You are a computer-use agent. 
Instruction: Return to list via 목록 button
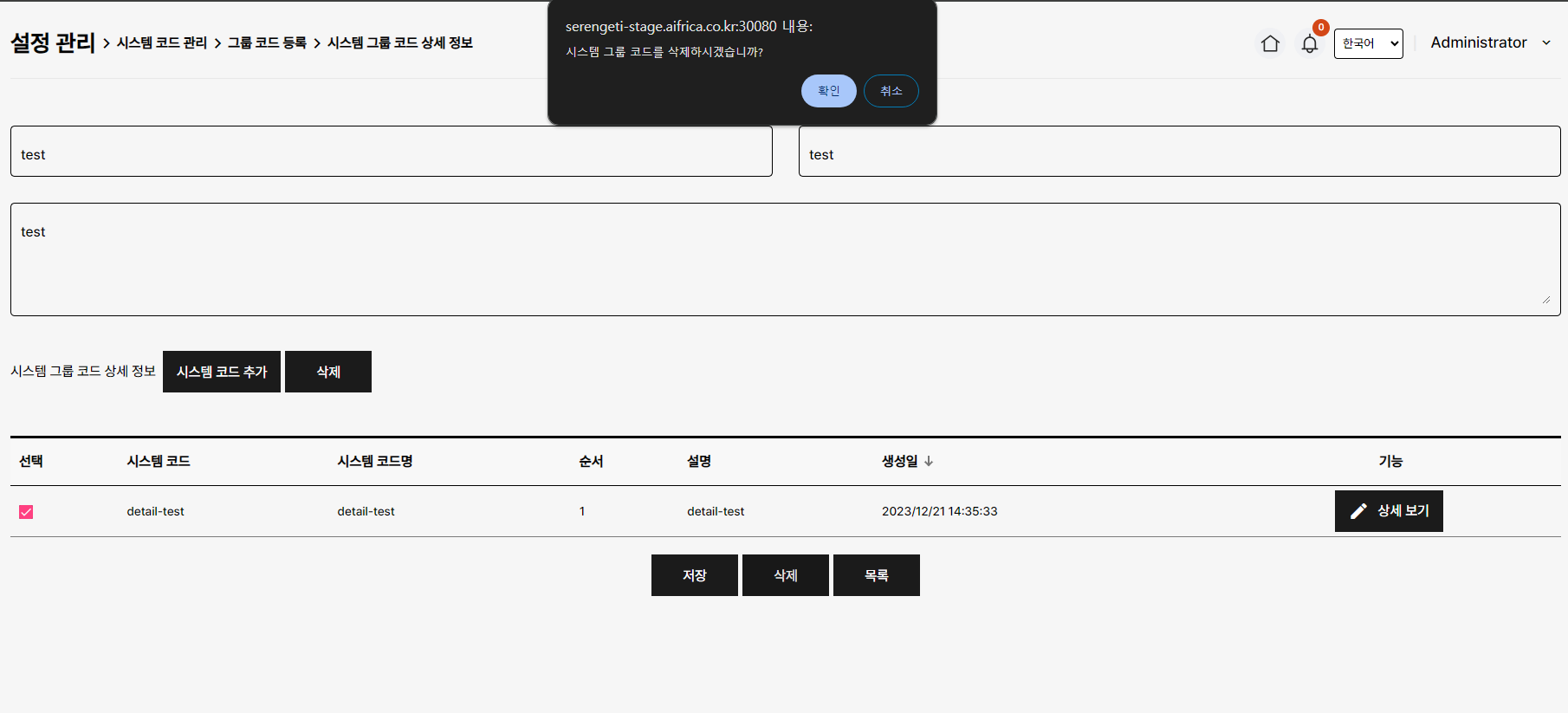coord(876,575)
